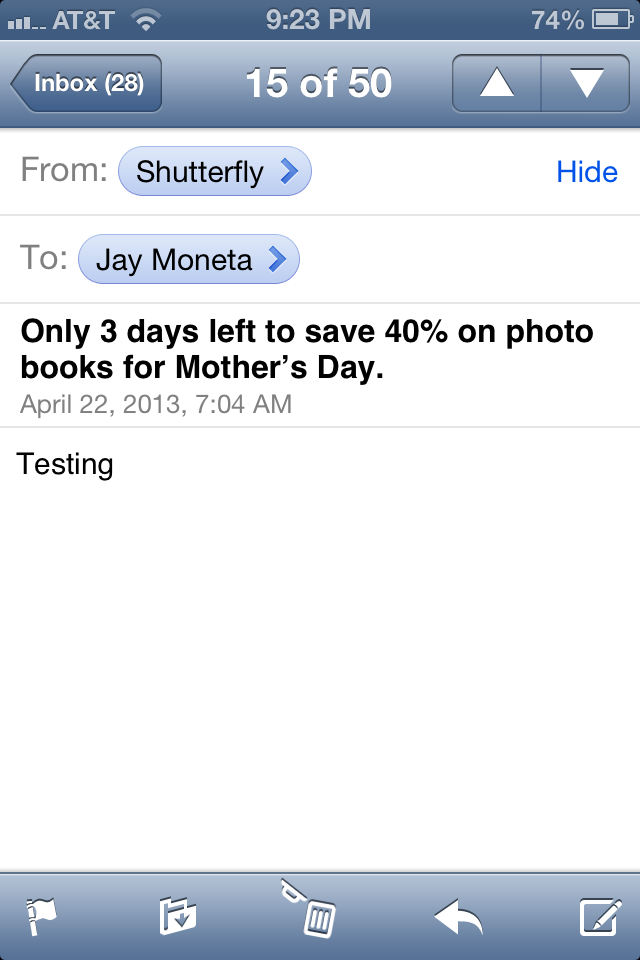Compose a new message with the pencil icon

(600, 916)
